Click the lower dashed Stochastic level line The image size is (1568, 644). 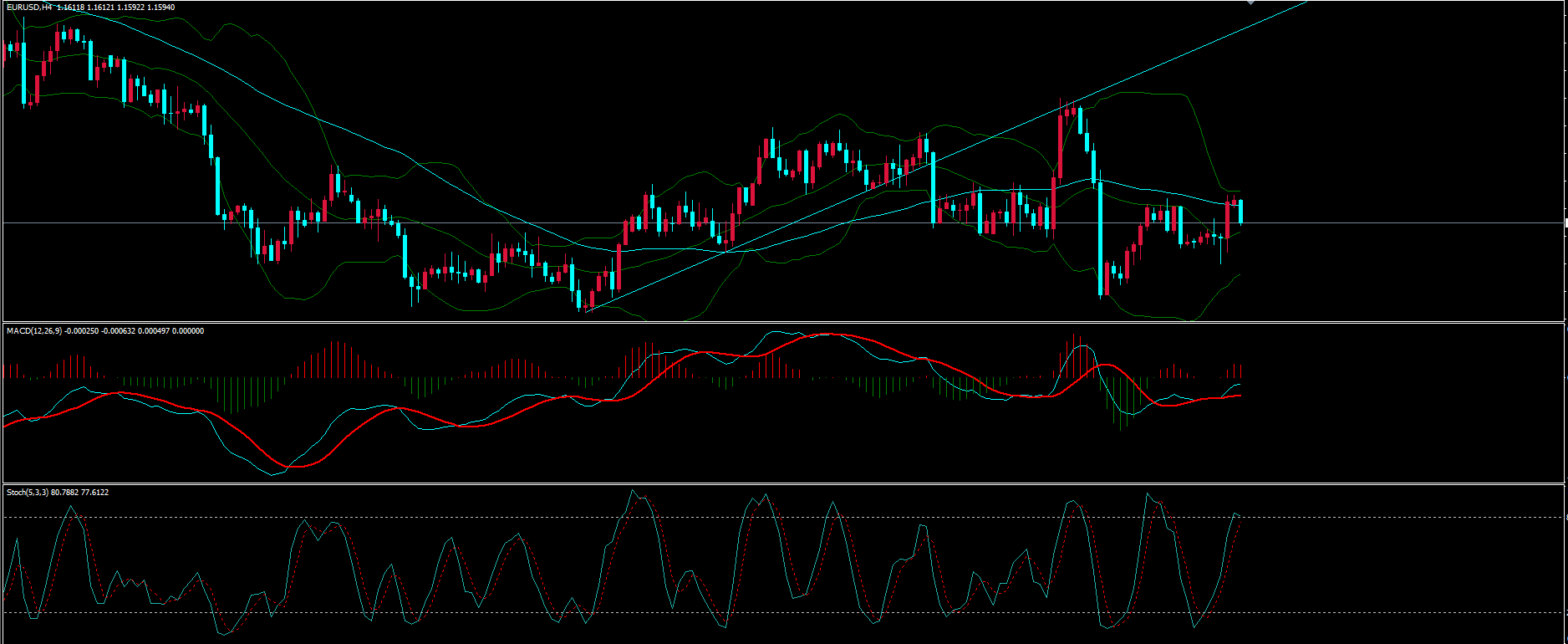[1379, 613]
